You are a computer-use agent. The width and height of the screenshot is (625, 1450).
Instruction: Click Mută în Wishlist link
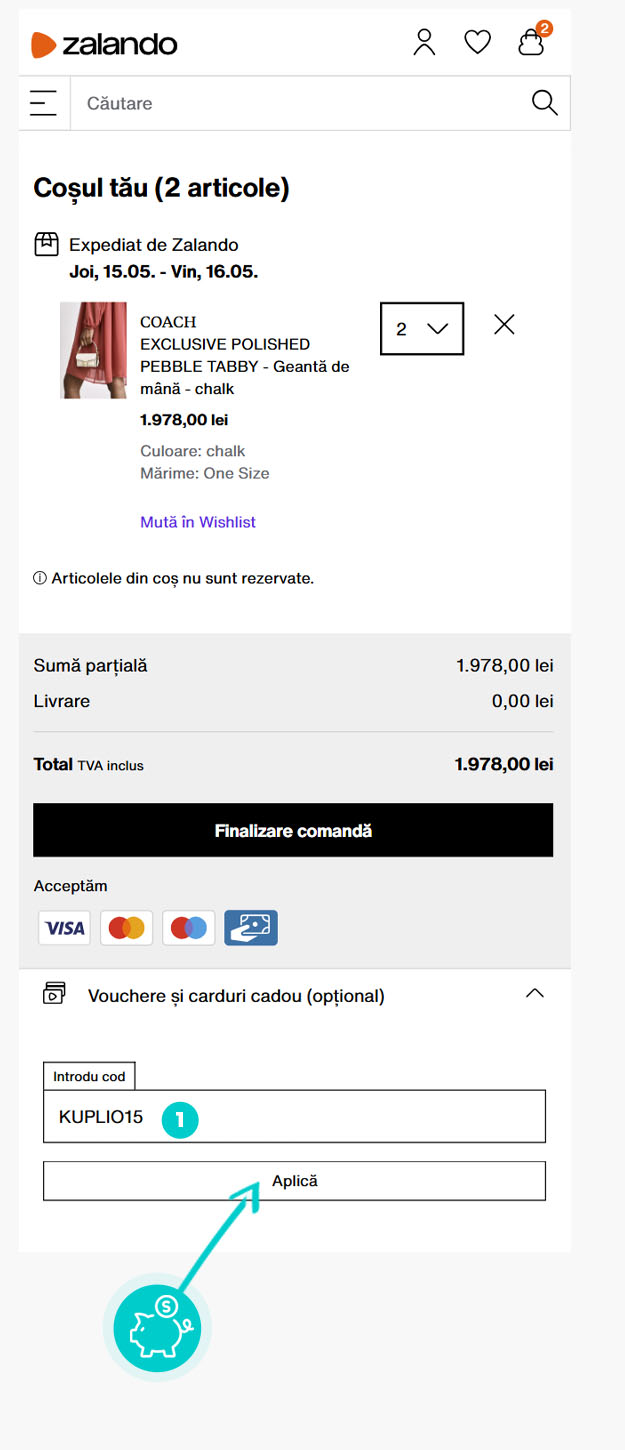tap(198, 522)
